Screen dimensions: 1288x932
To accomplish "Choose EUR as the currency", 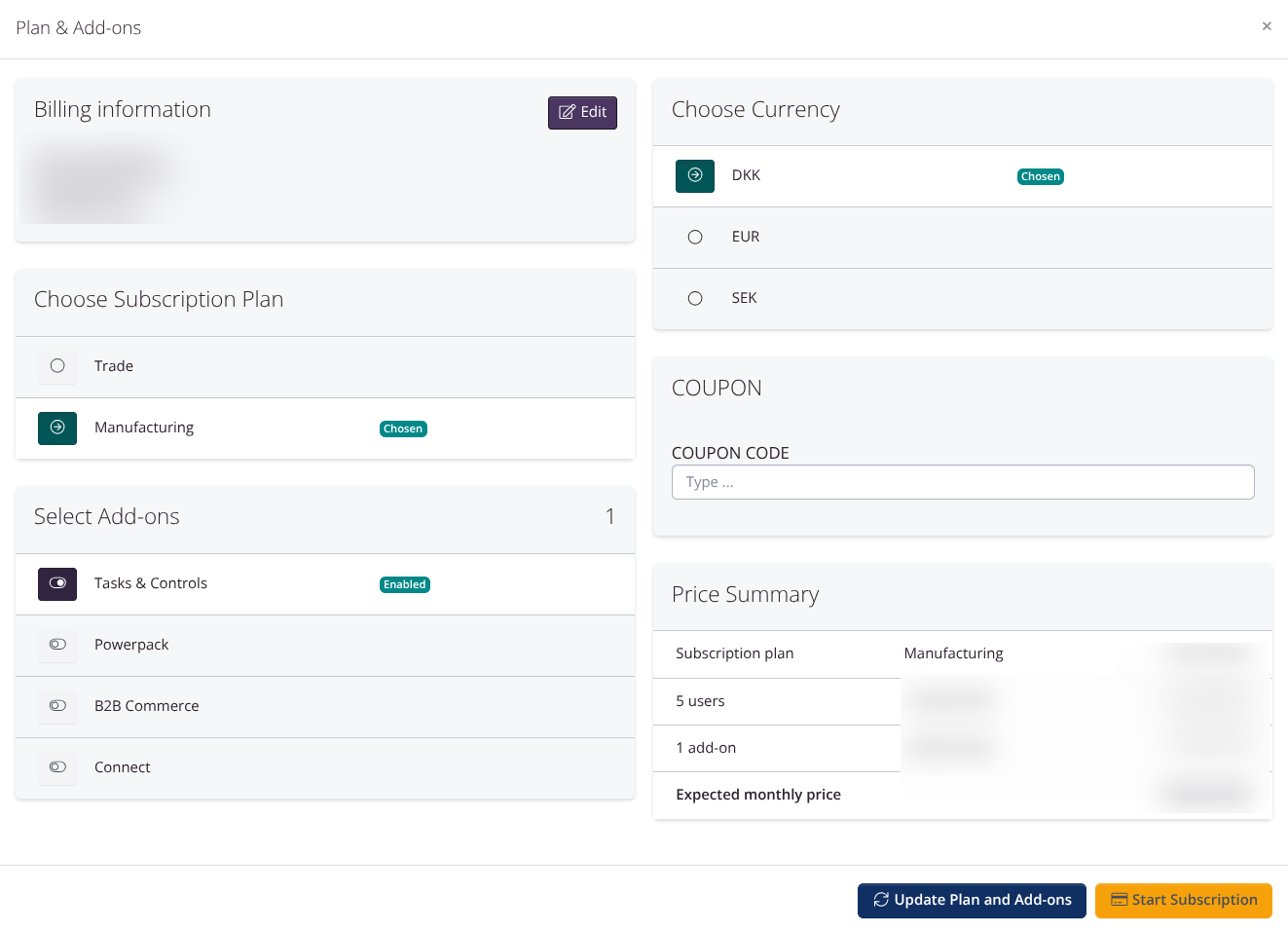I will [x=695, y=237].
